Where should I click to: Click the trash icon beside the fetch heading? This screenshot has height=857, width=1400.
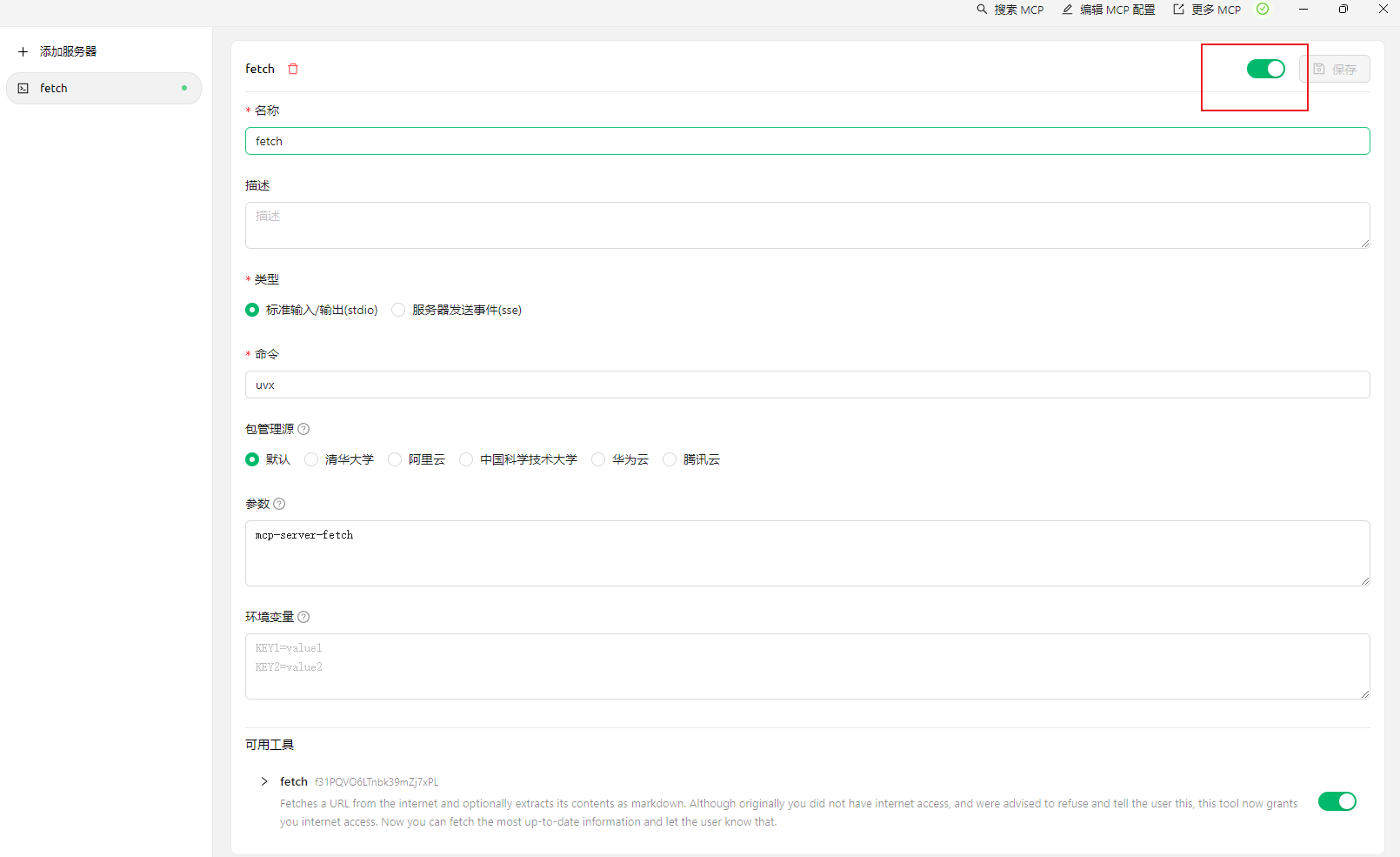tap(292, 68)
